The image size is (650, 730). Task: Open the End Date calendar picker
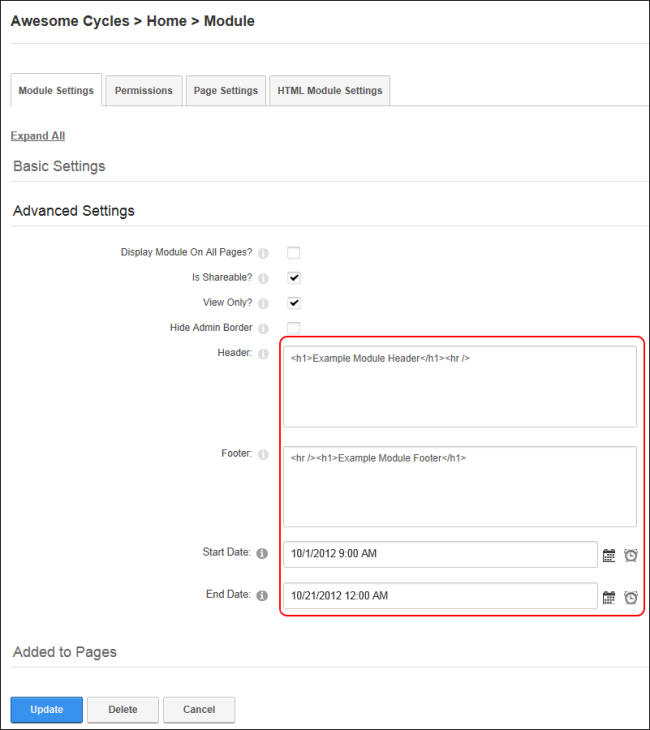(609, 597)
